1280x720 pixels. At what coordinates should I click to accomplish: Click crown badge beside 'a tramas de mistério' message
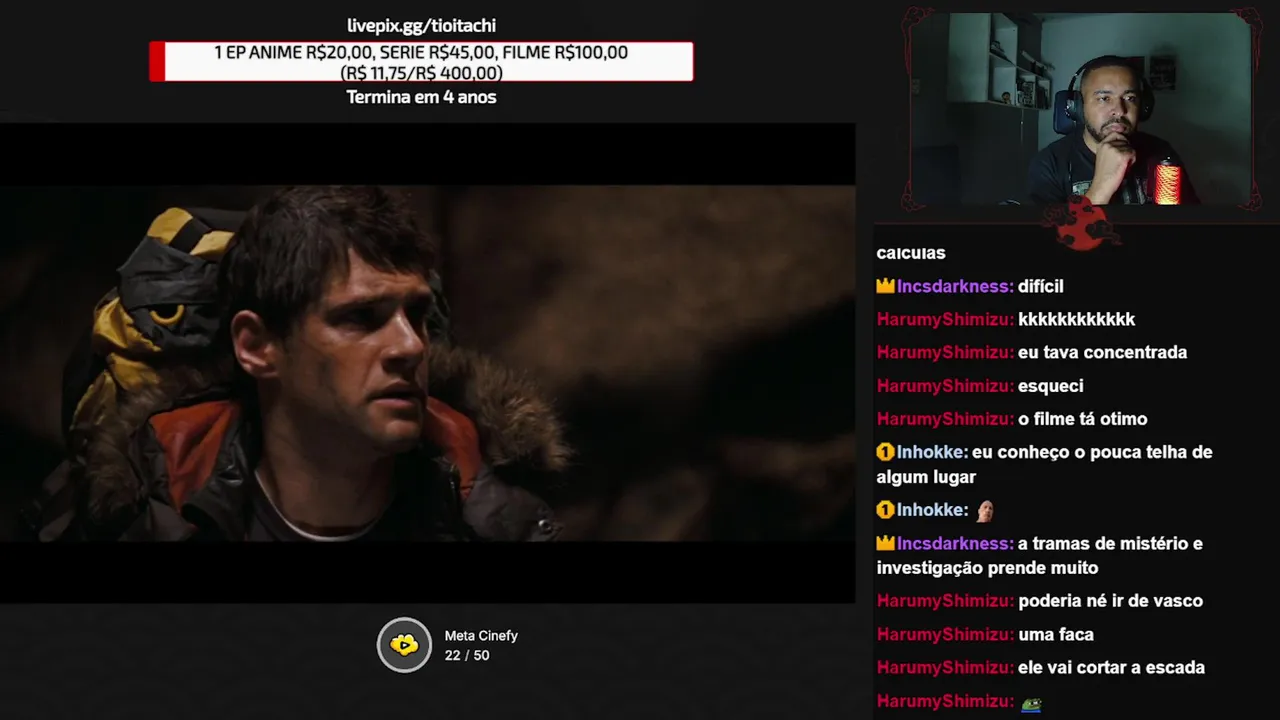[885, 543]
